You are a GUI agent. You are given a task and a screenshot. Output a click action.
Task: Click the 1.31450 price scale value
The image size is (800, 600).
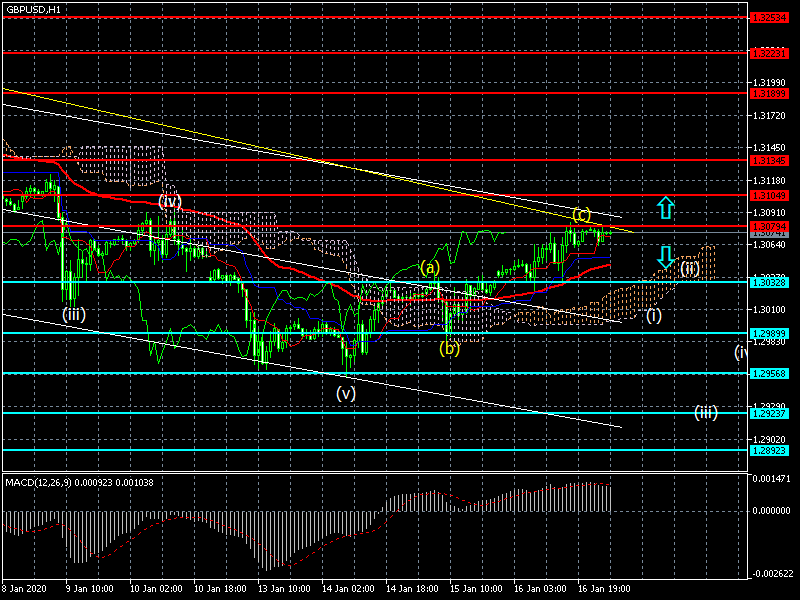769,148
